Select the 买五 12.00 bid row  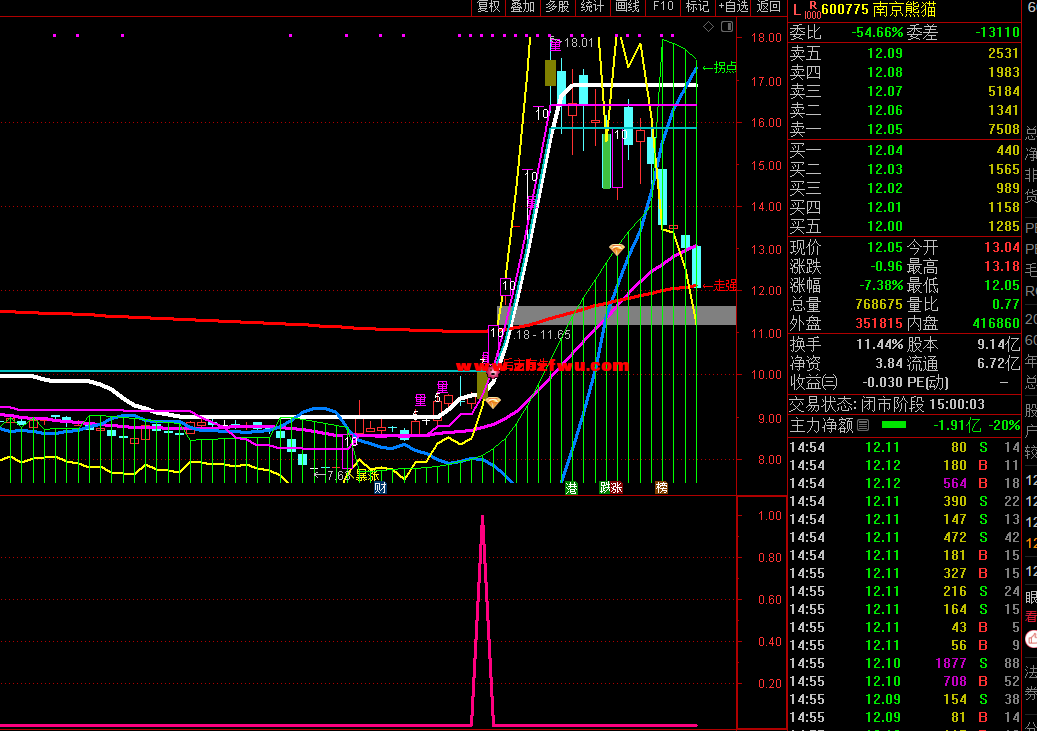(905, 226)
